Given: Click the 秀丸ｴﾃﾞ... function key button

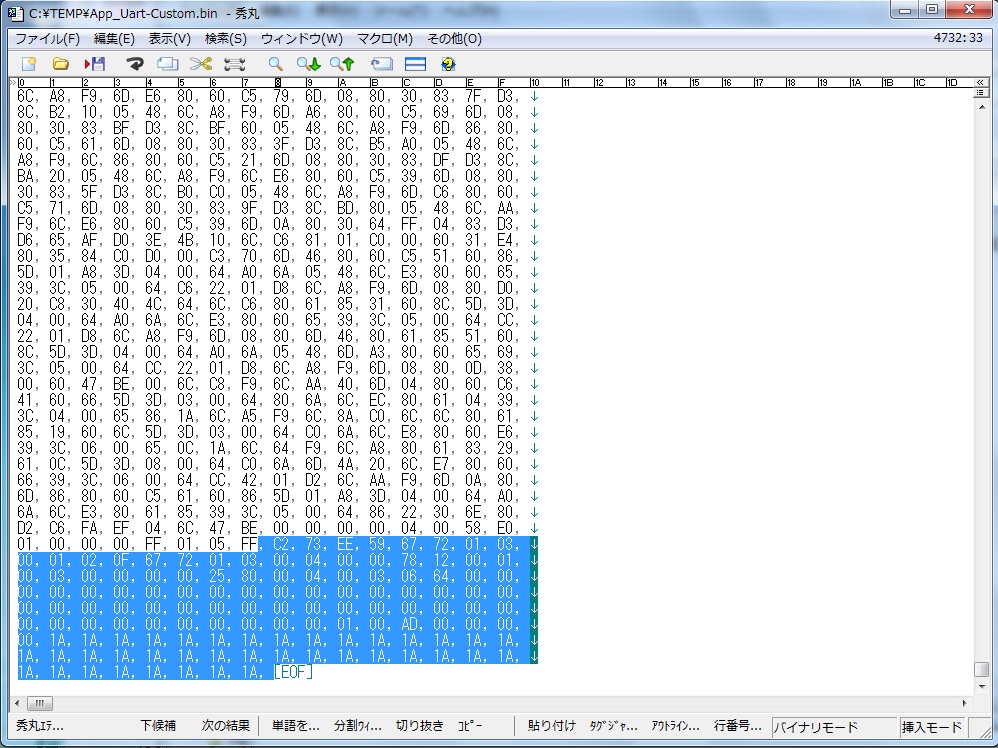Looking at the screenshot, I should [x=39, y=726].
